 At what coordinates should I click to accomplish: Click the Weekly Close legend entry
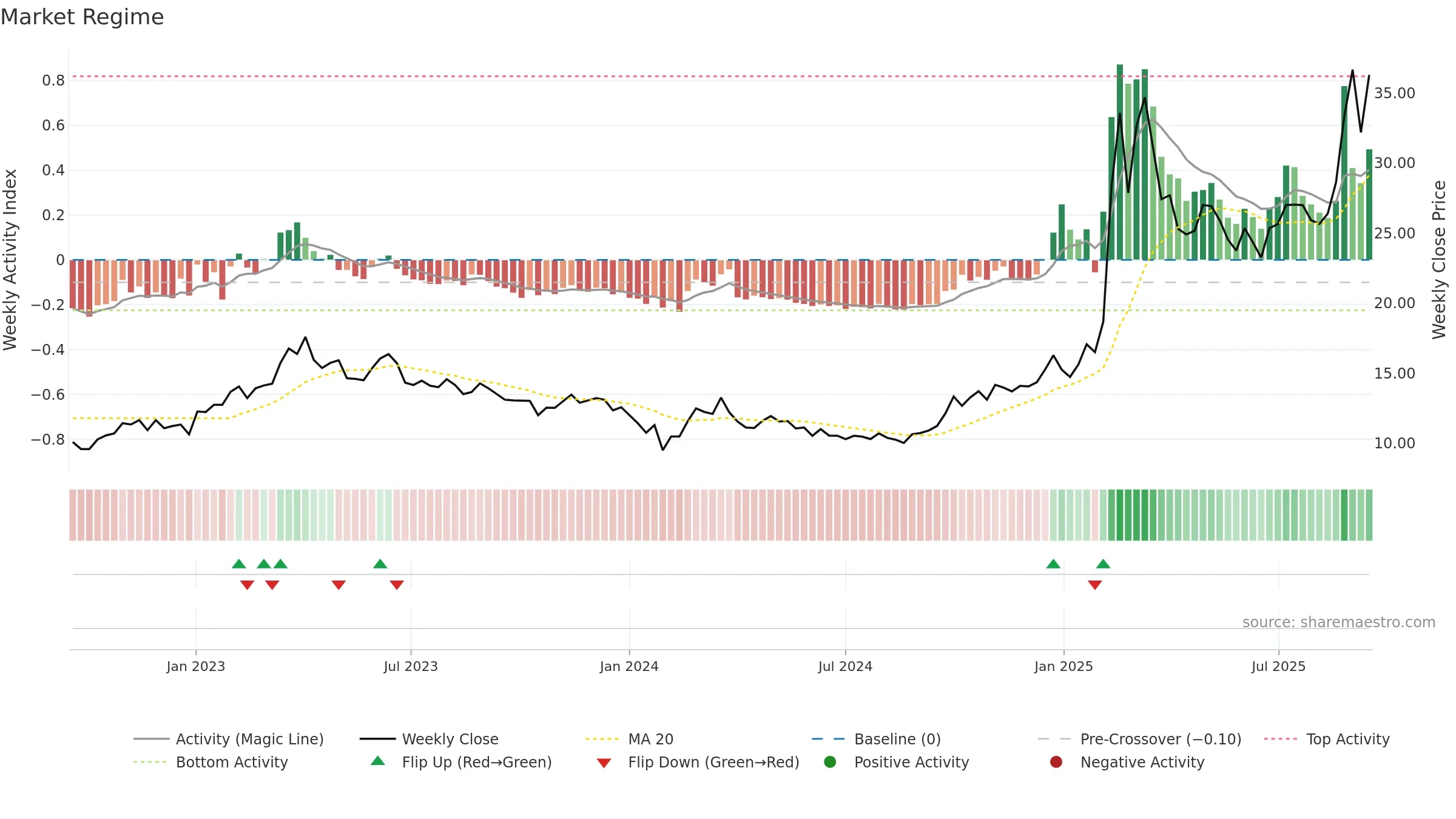[x=429, y=739]
